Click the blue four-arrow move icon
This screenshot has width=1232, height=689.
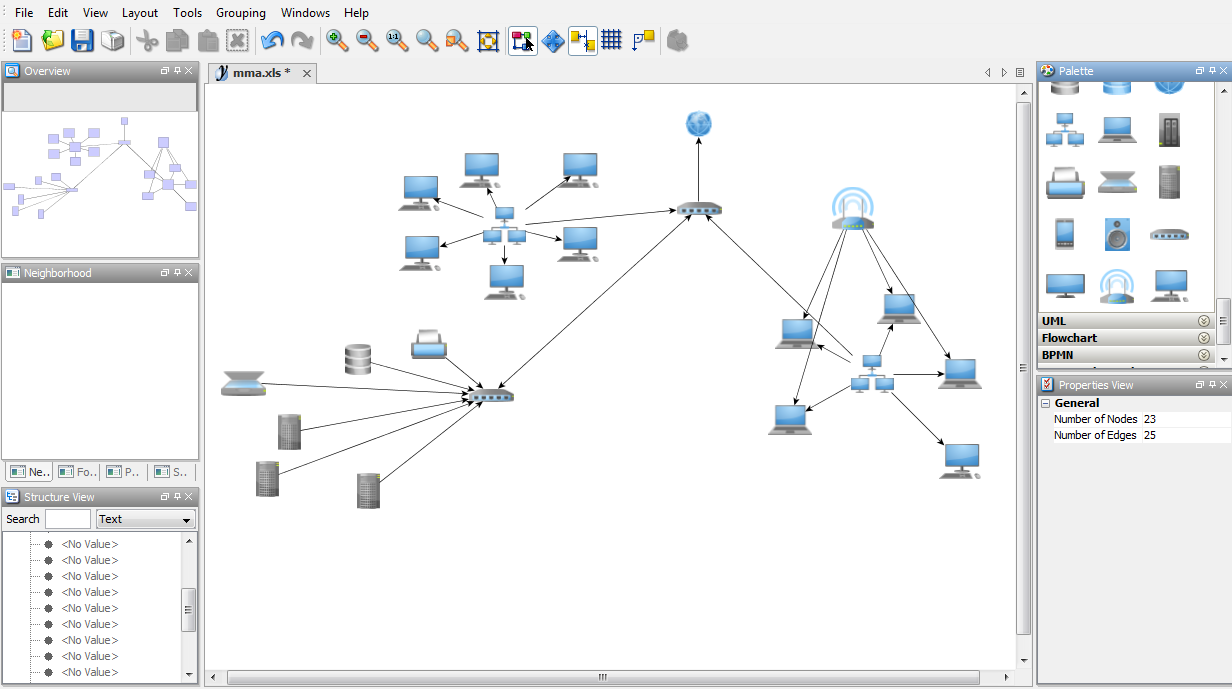coord(553,40)
